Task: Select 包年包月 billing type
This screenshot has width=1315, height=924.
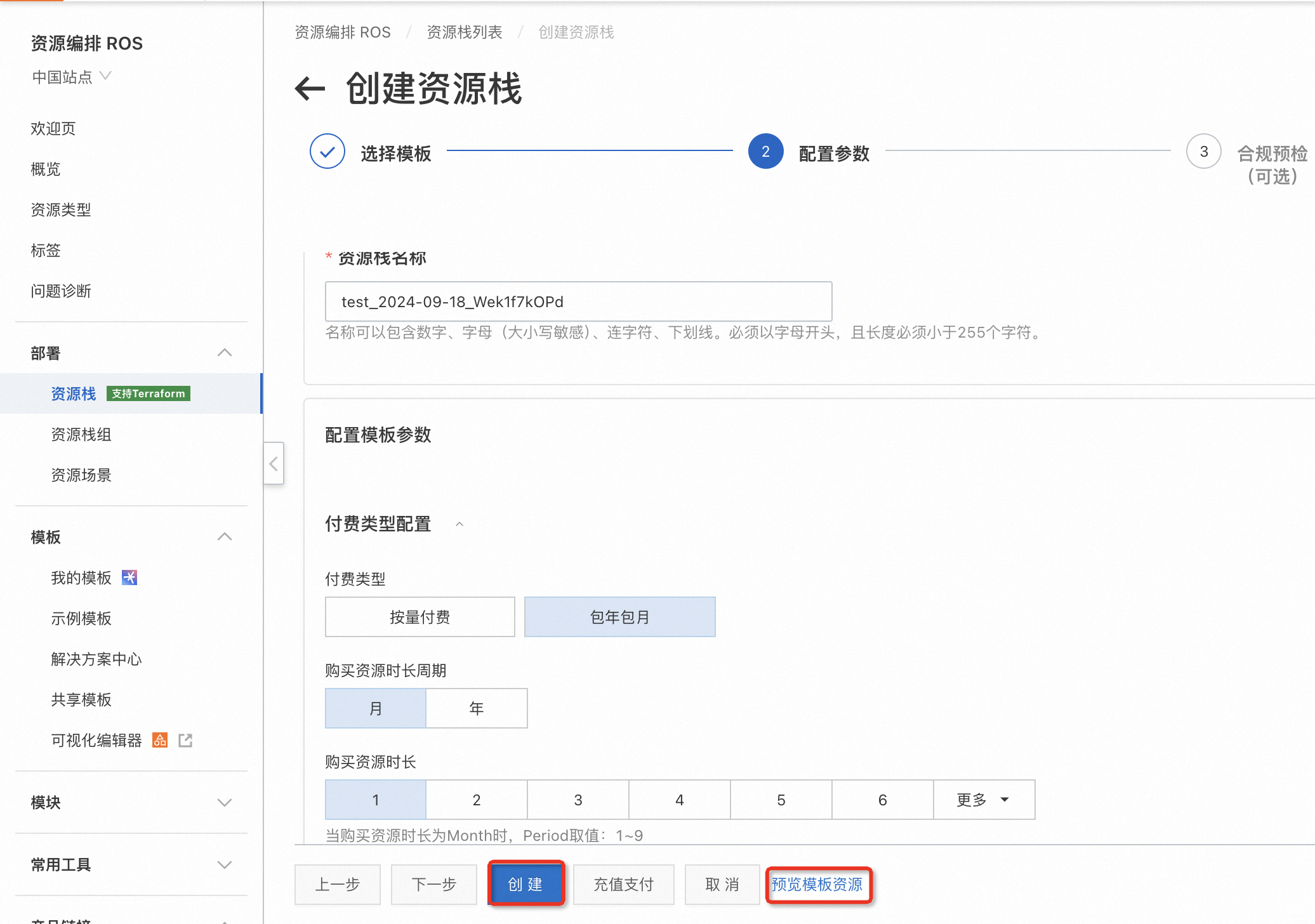Action: tap(619, 617)
